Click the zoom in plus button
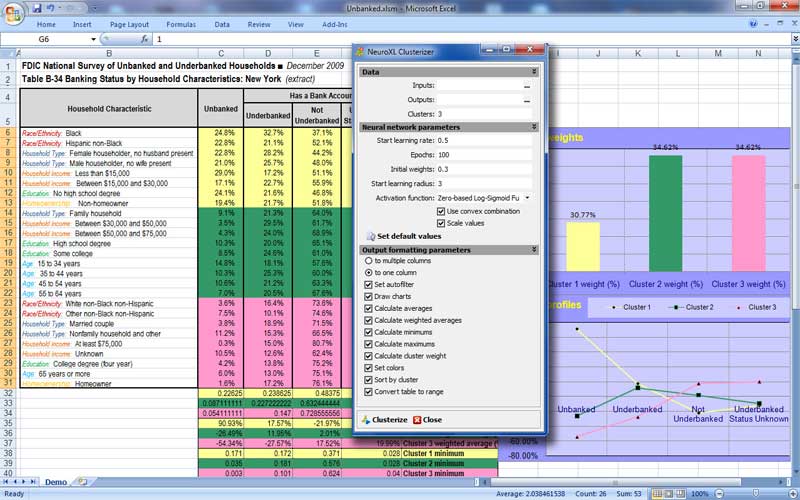Viewport: 800px width, 500px height. click(794, 494)
